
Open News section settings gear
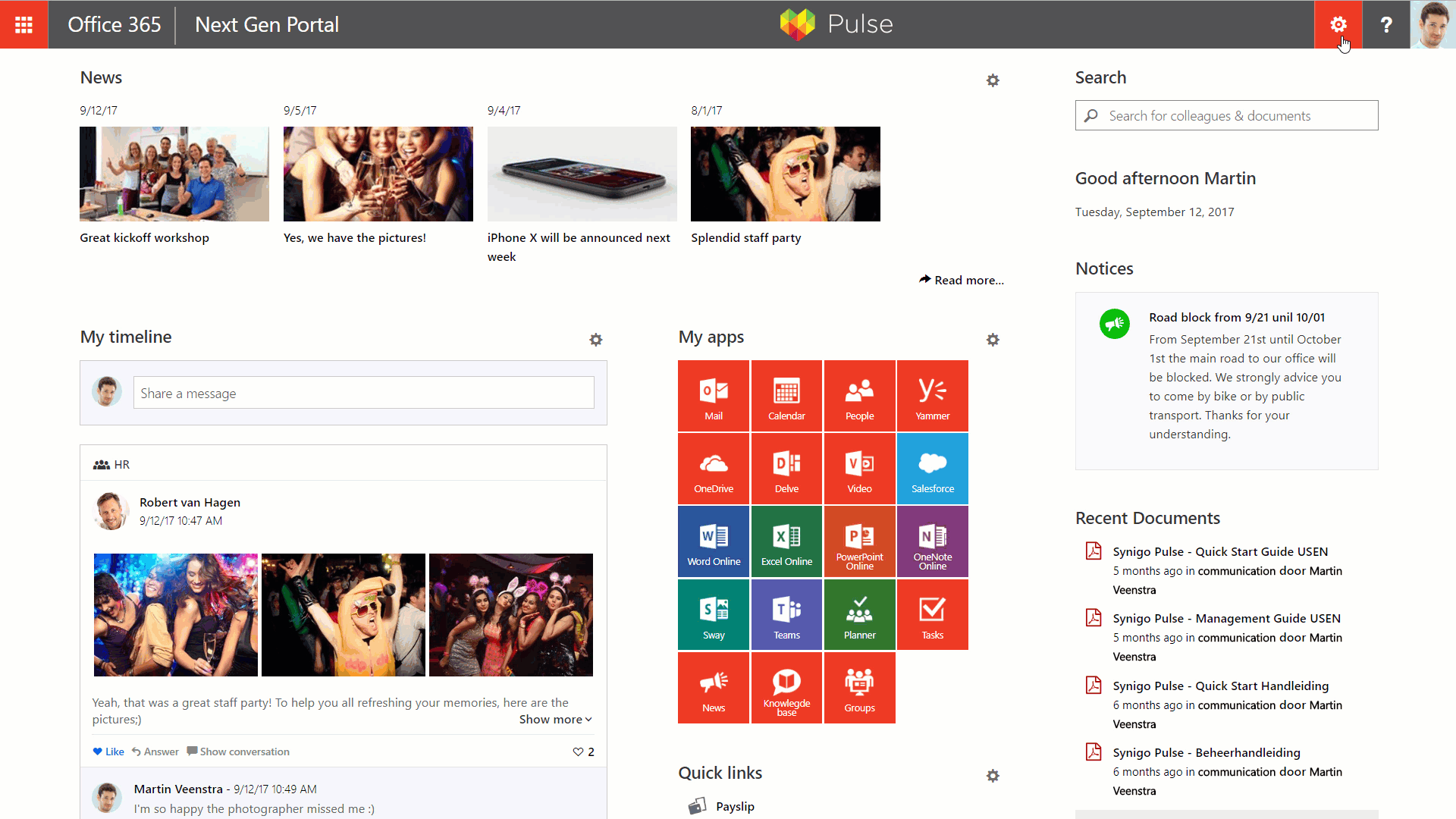pos(993,80)
